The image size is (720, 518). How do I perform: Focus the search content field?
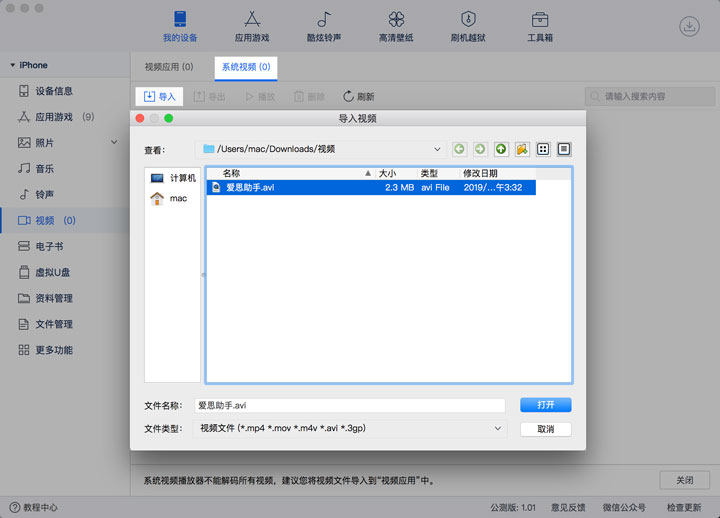point(650,96)
